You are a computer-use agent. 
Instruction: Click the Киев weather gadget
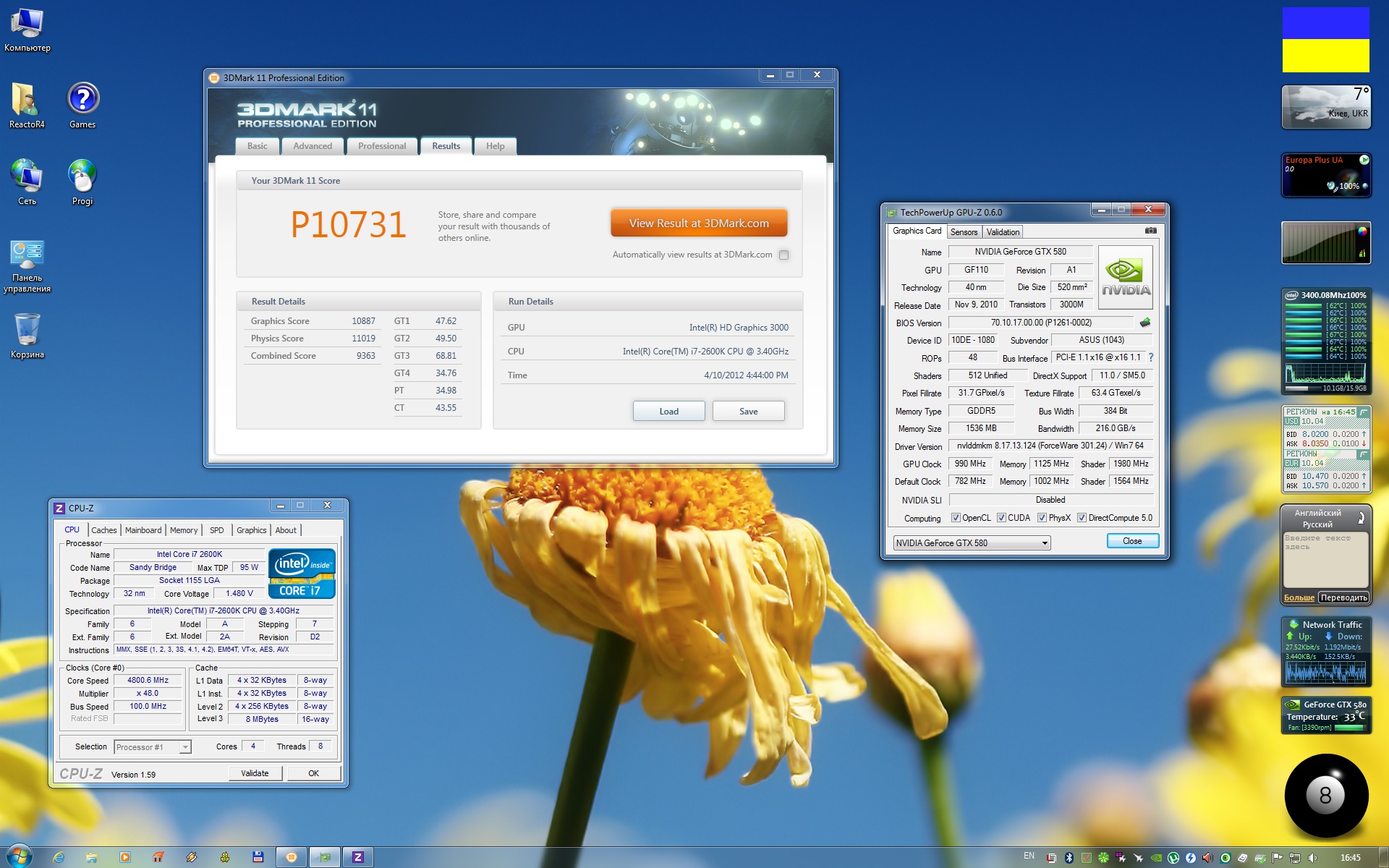(x=1326, y=107)
